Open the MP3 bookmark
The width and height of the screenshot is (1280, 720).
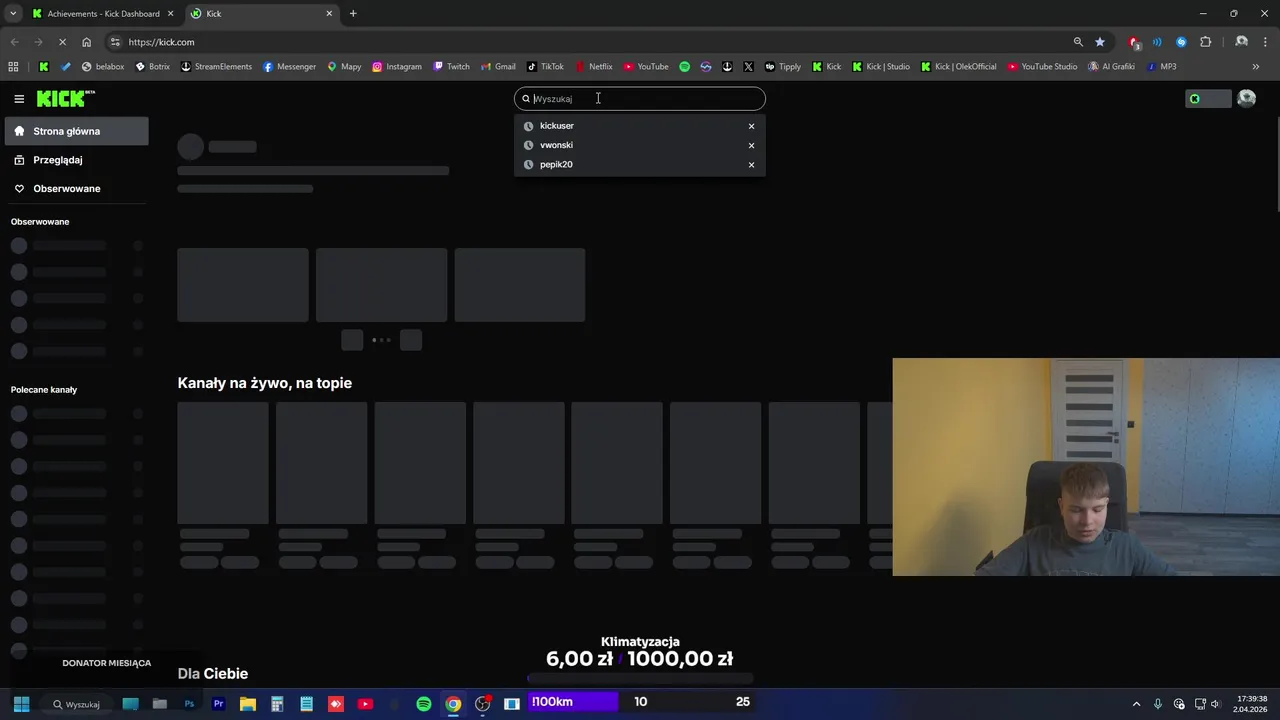click(x=1161, y=67)
